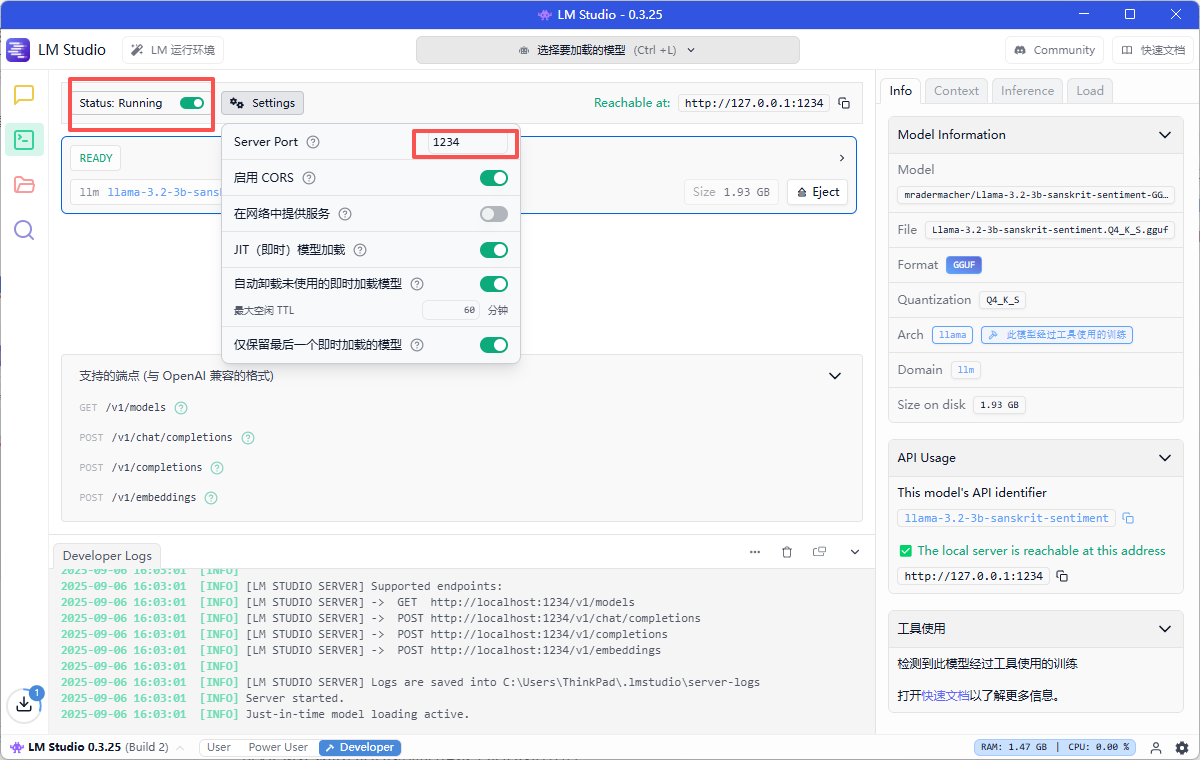Pop out the Developer Logs window
Viewport: 1200px width, 760px height.
point(820,552)
